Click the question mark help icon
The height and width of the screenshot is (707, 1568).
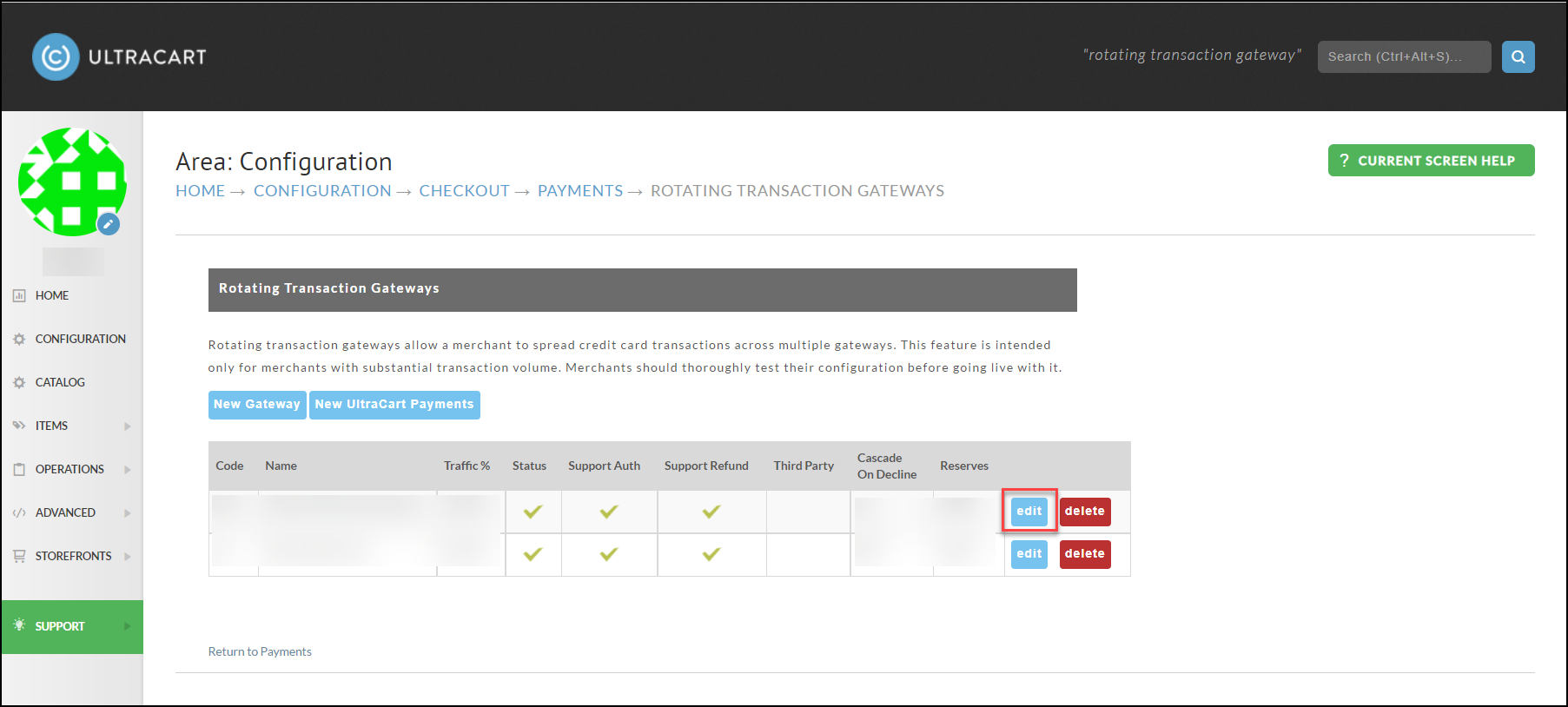(x=1344, y=161)
